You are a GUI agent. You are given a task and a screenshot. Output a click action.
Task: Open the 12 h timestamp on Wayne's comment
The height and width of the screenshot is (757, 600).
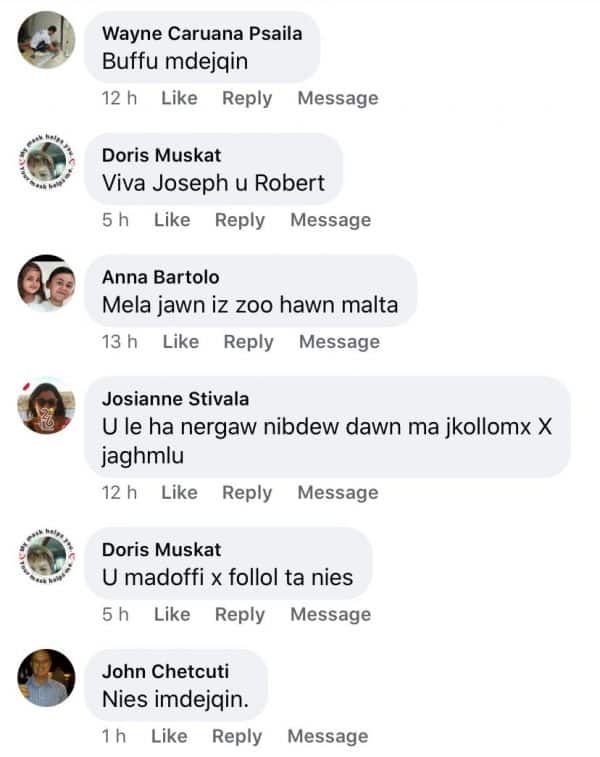[x=119, y=98]
